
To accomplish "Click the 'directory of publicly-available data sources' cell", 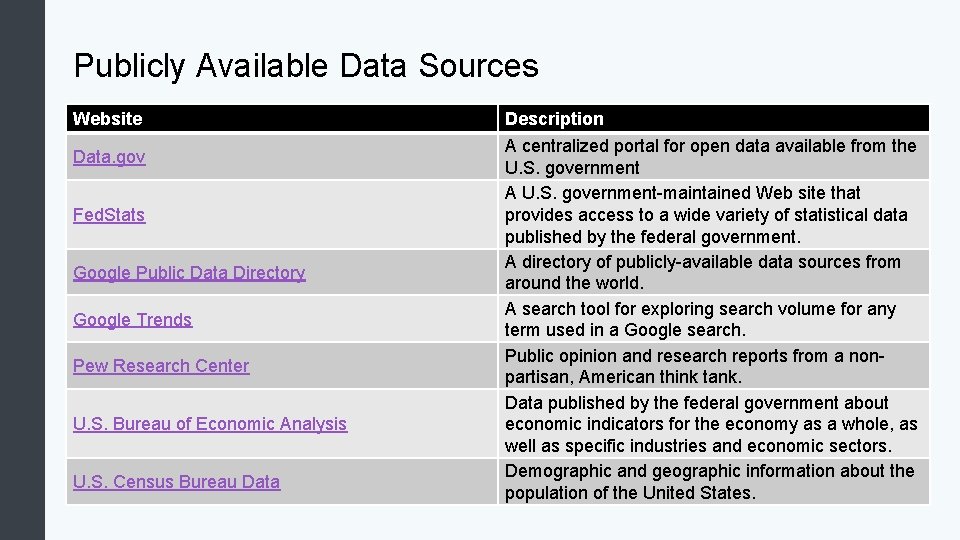I will click(x=702, y=272).
